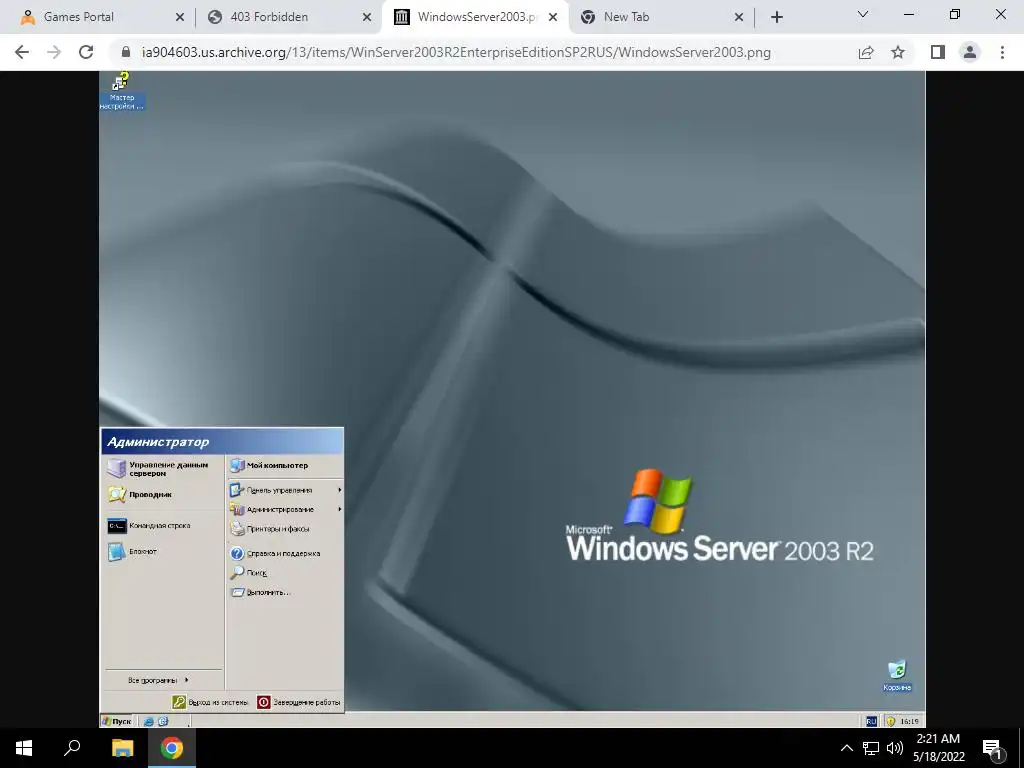View site information via the lock icon
This screenshot has width=1024, height=768.
point(126,52)
